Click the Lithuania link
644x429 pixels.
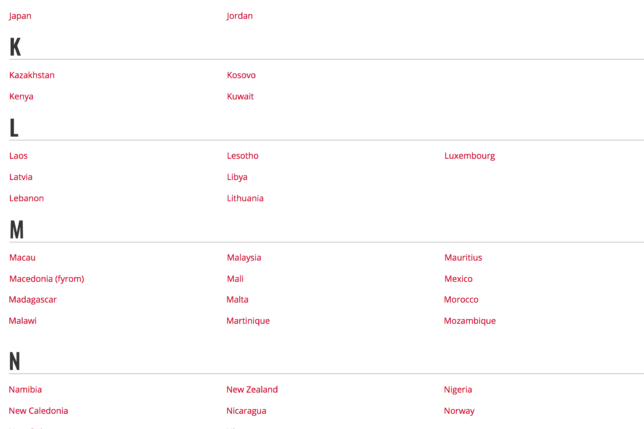coord(245,198)
